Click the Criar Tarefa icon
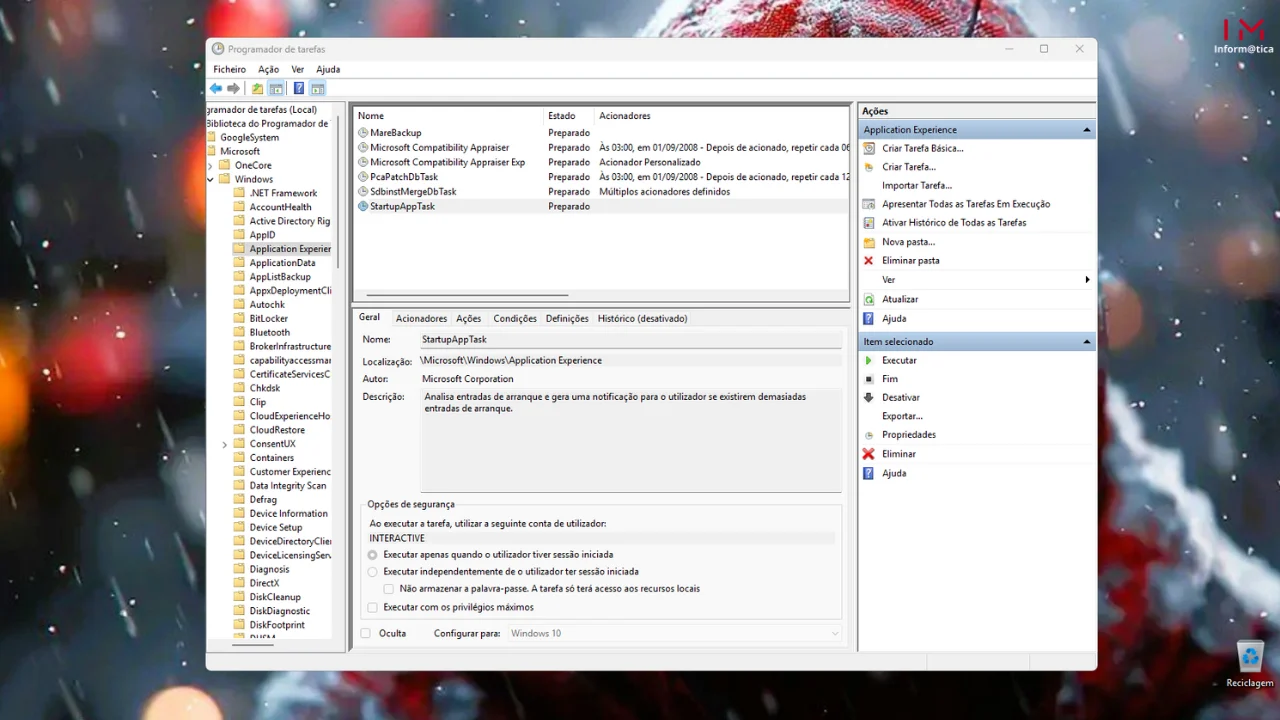Viewport: 1280px width, 720px height. [869, 167]
